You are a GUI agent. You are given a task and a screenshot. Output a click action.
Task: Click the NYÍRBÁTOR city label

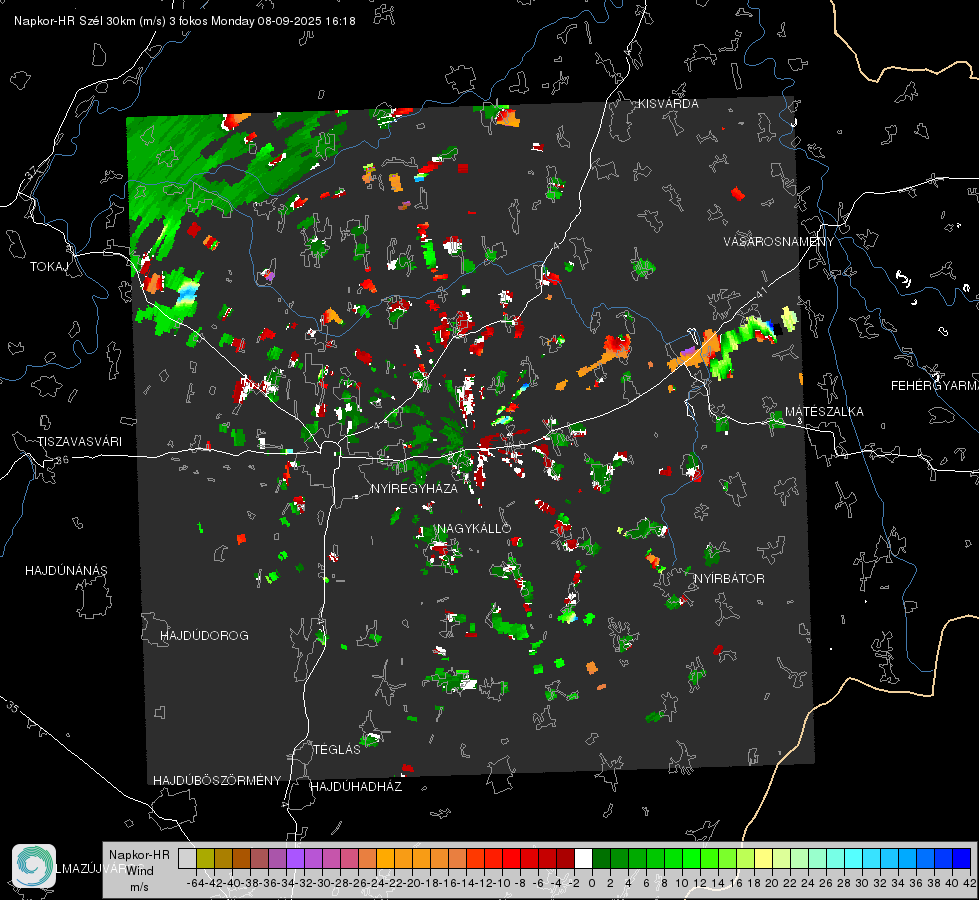pos(729,579)
